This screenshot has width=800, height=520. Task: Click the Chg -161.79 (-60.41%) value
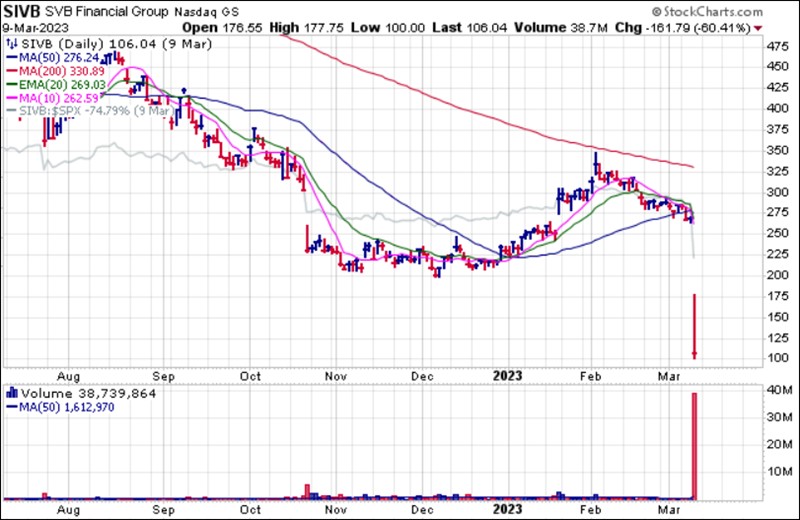[683, 28]
